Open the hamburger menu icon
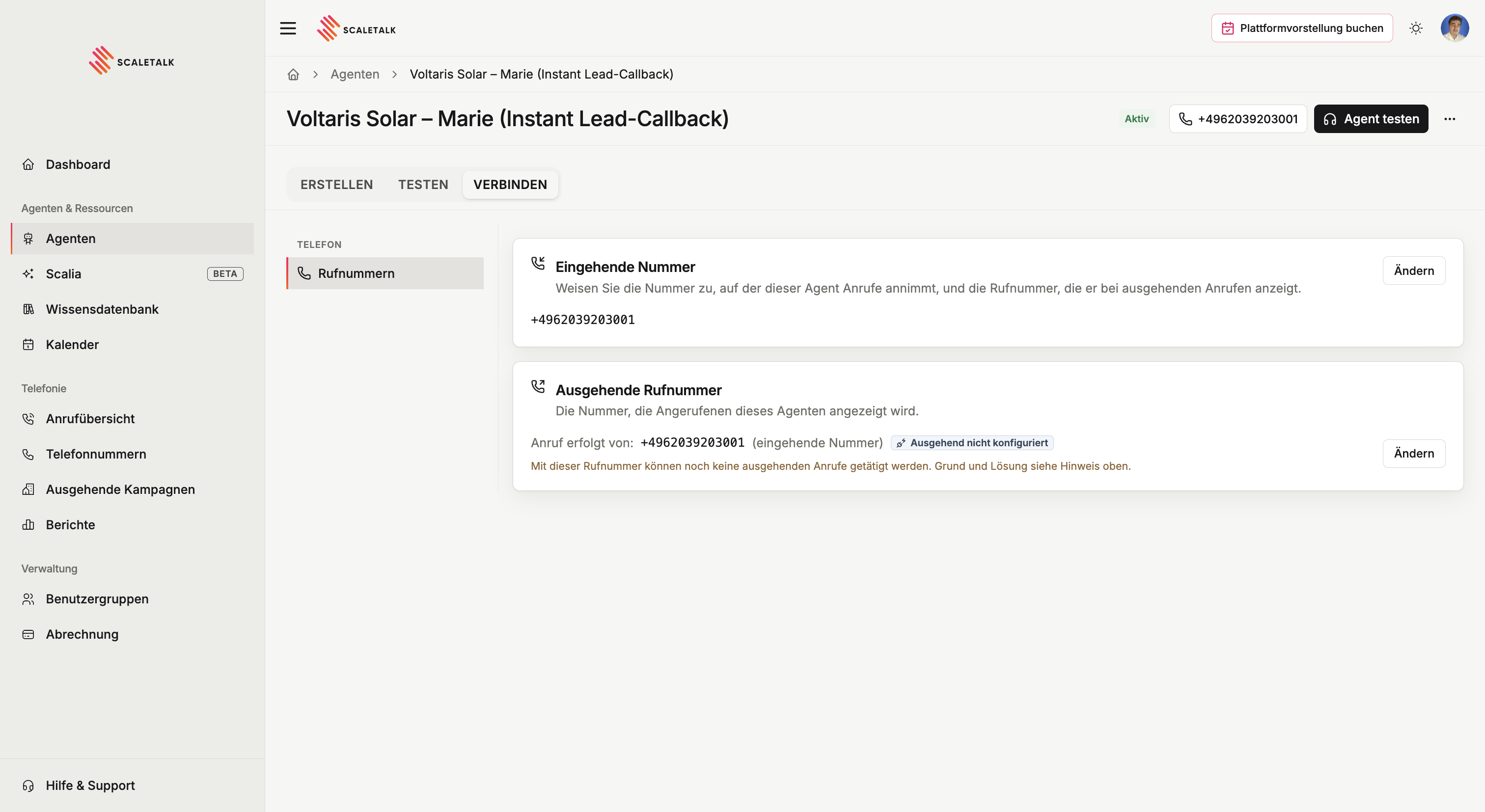This screenshot has width=1485, height=812. pyautogui.click(x=288, y=28)
